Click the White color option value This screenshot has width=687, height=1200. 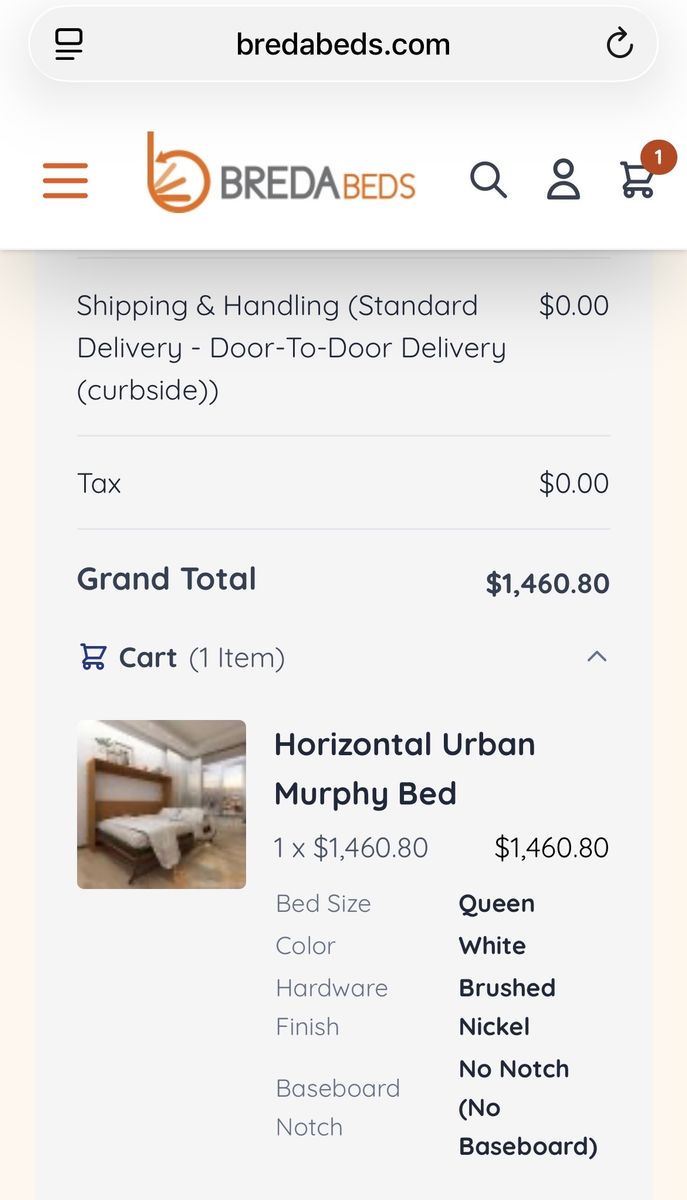point(492,946)
